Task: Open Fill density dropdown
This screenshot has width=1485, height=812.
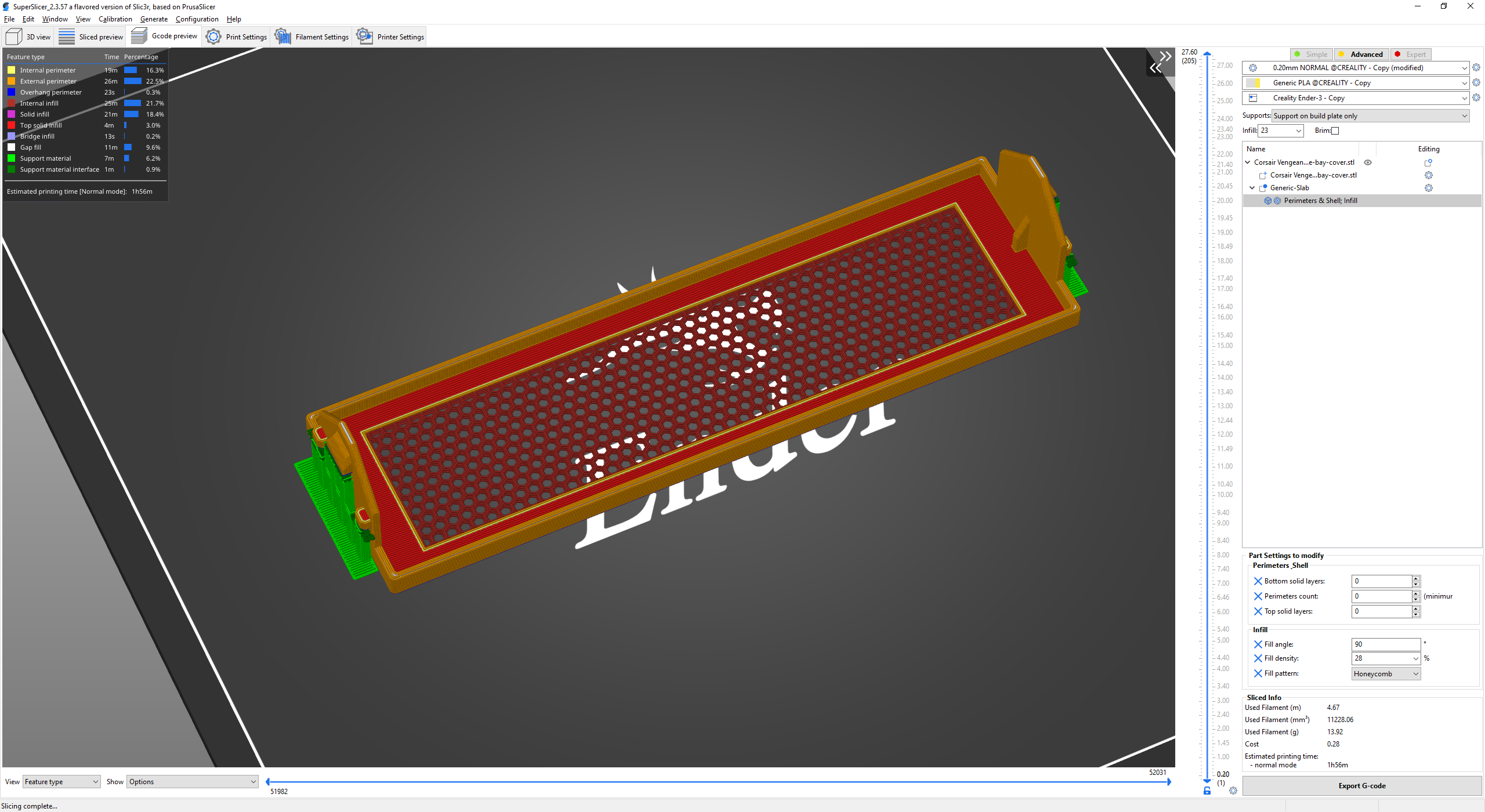Action: (1415, 658)
